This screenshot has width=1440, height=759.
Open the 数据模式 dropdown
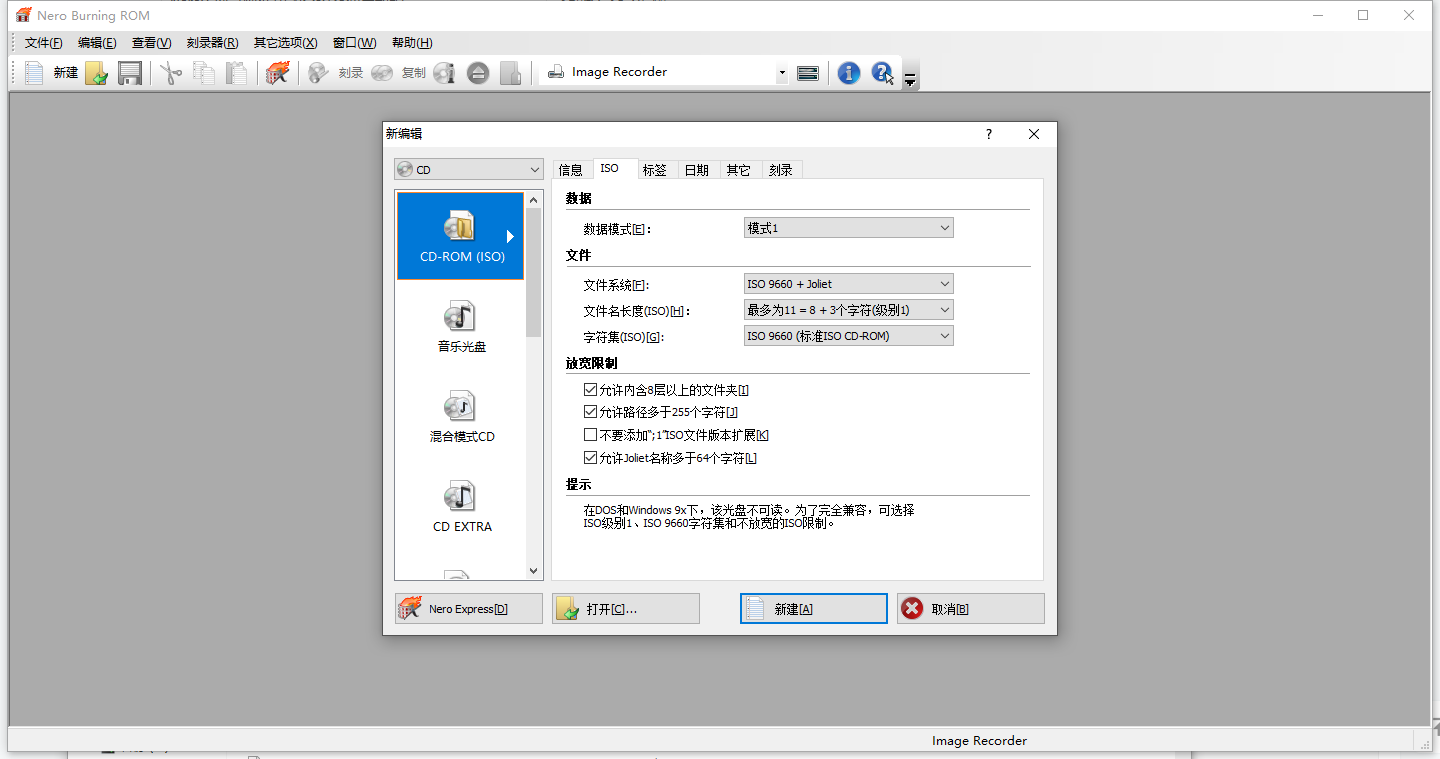coord(849,228)
